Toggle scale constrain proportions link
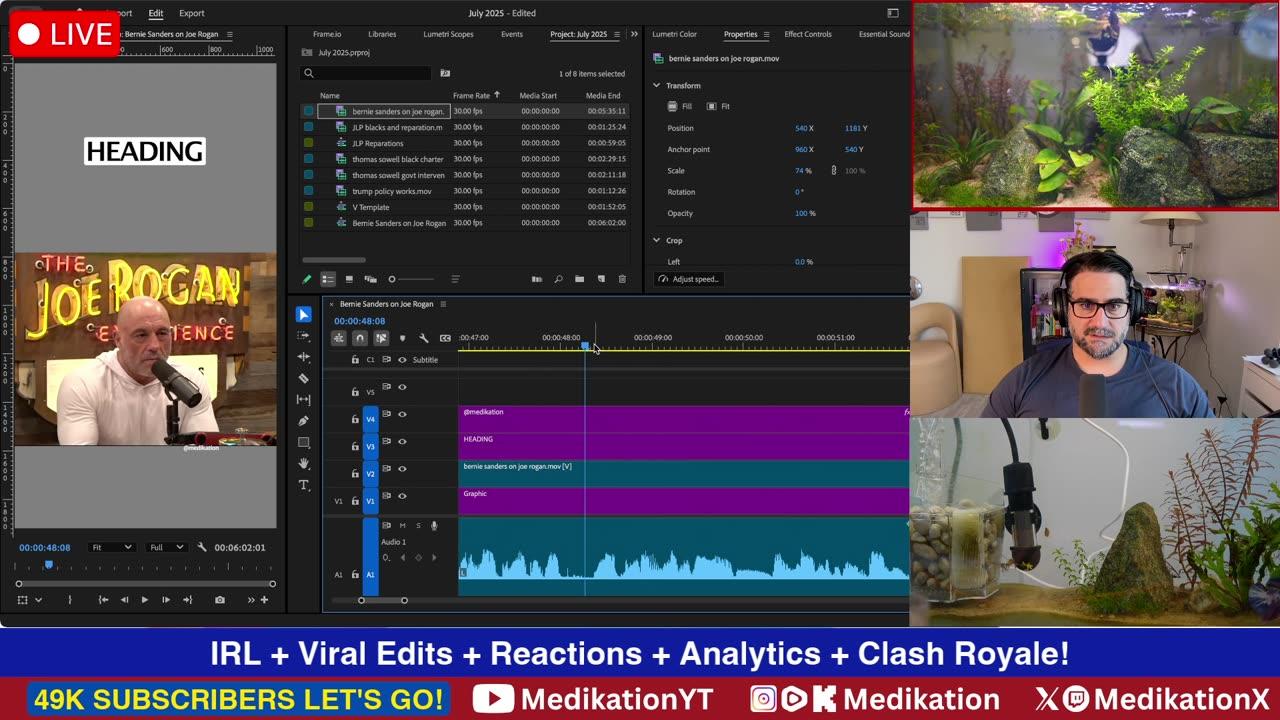The image size is (1280, 720). coord(834,170)
